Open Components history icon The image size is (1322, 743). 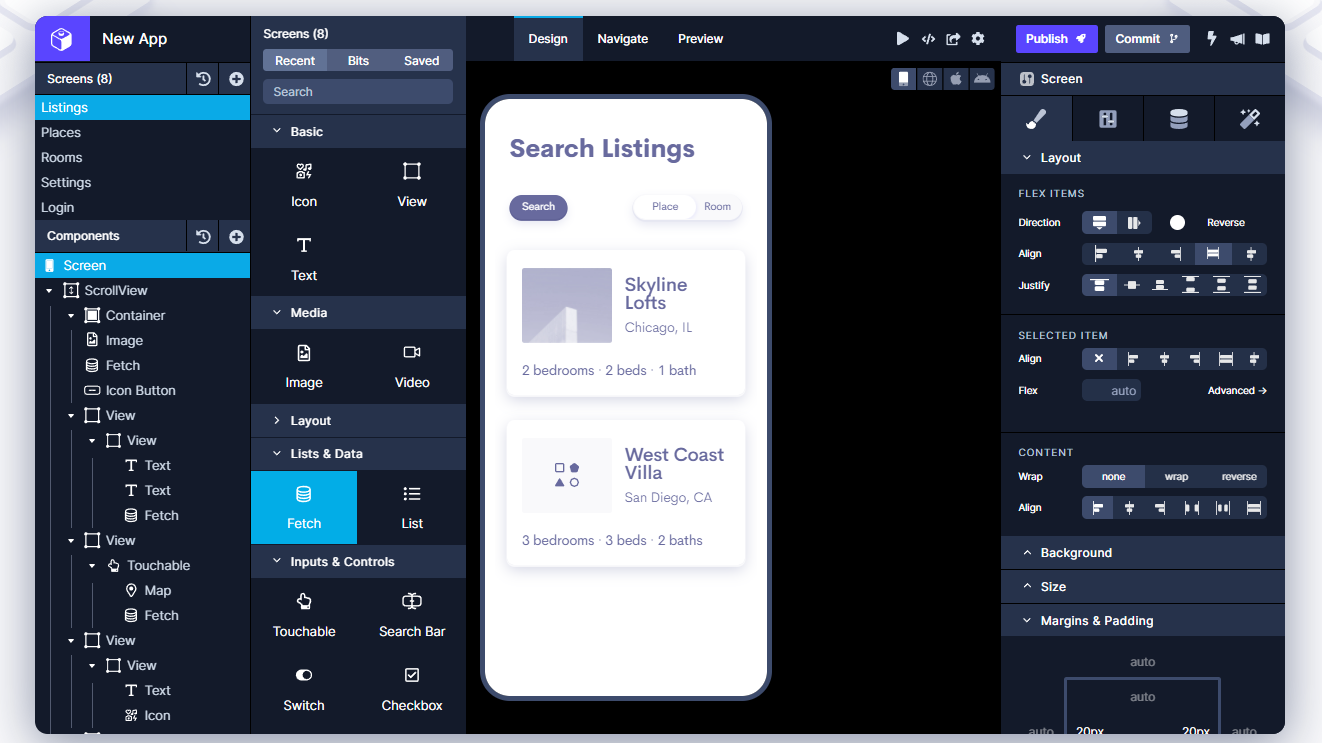click(x=203, y=237)
